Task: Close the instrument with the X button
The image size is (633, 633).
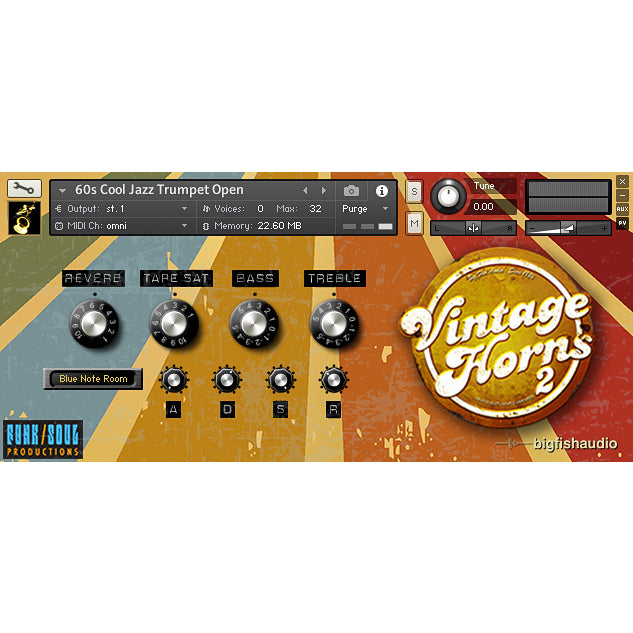Action: point(622,182)
